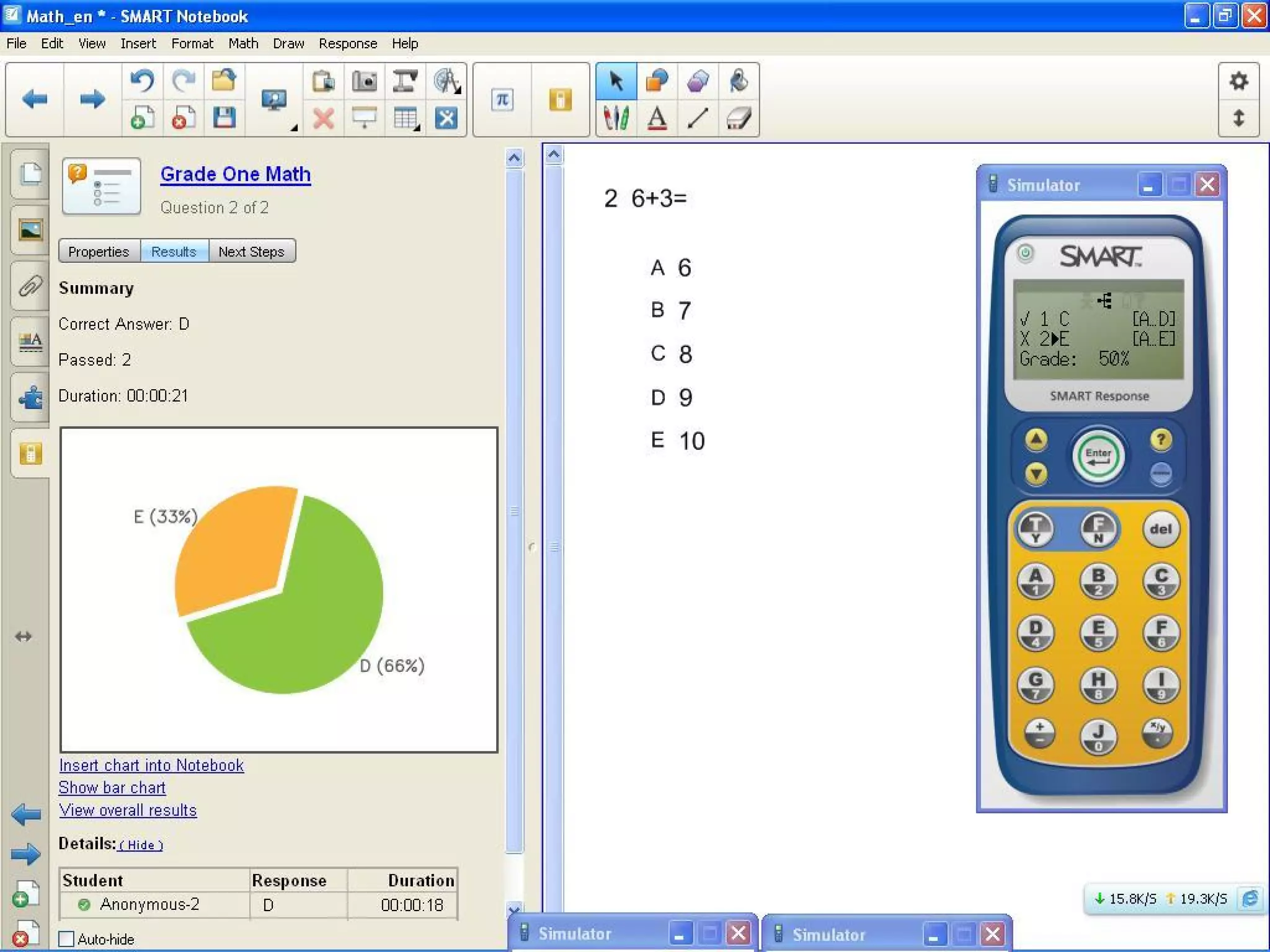Enable the Auto-hide checkbox
Image resolution: width=1270 pixels, height=952 pixels.
coord(66,938)
